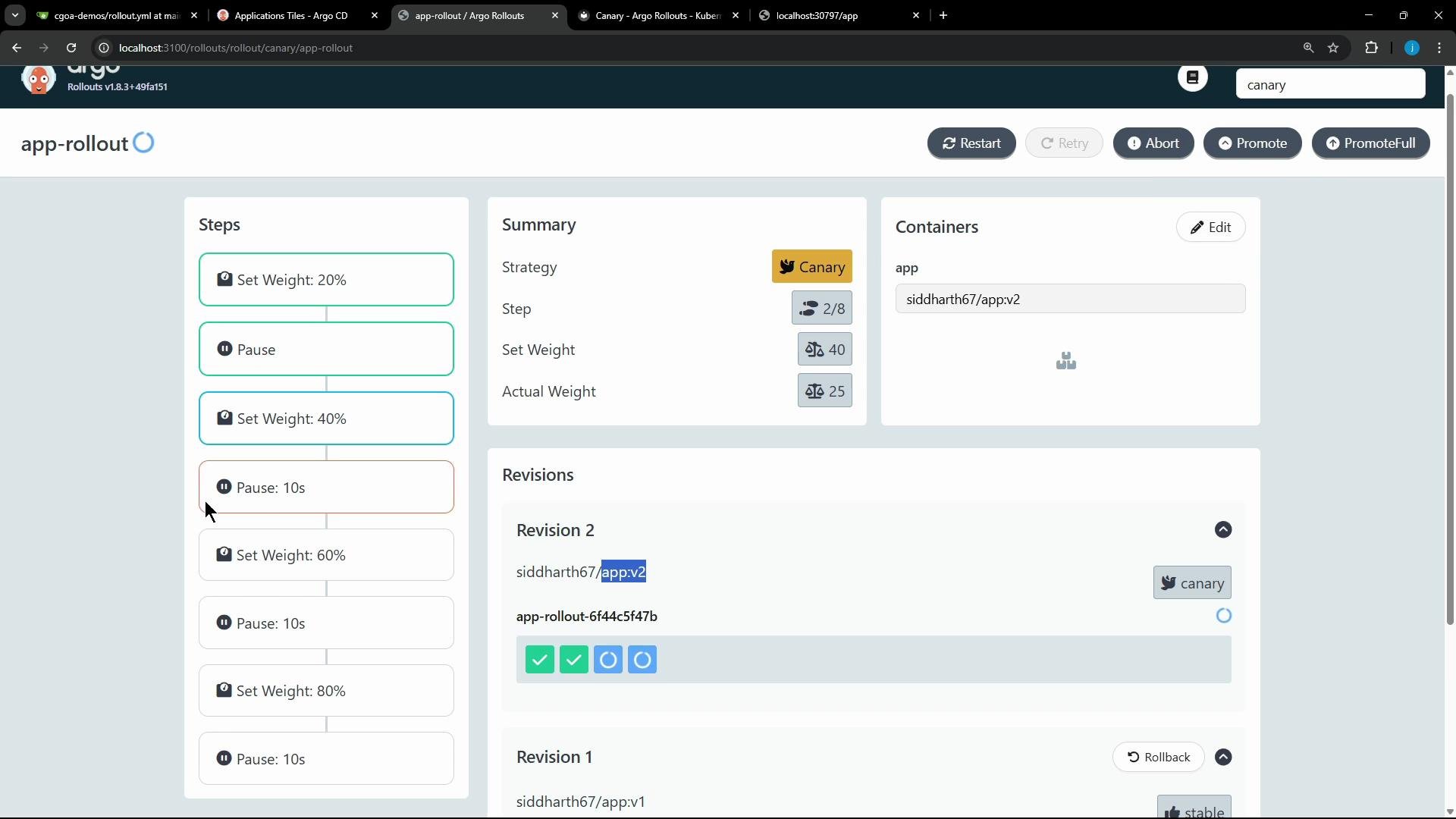Select the Pause: 10s step after 60%
1456x819 pixels.
[x=326, y=623]
